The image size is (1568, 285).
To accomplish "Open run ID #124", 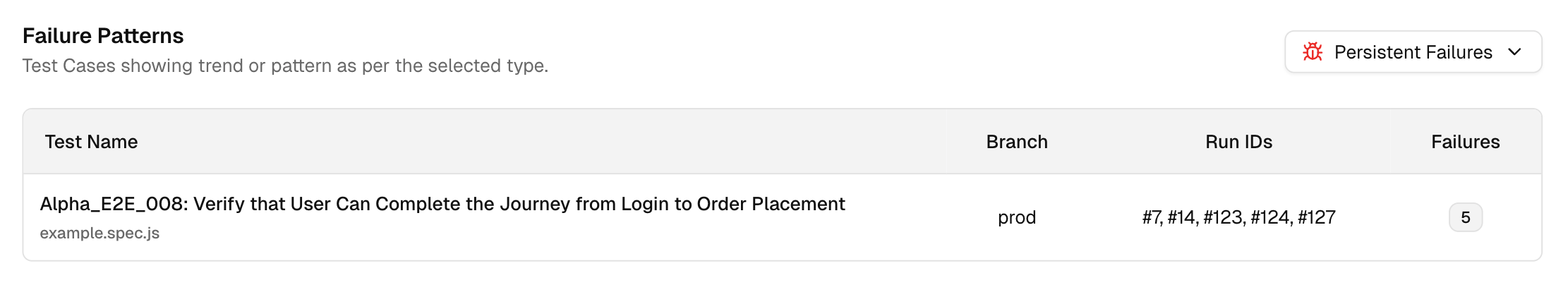I will coord(1271,217).
